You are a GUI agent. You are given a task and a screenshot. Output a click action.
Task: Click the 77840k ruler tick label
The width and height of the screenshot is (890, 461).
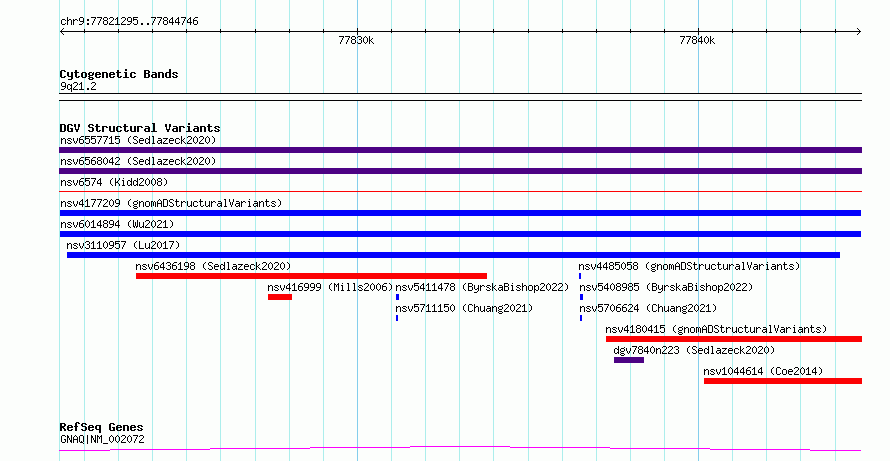point(697,40)
